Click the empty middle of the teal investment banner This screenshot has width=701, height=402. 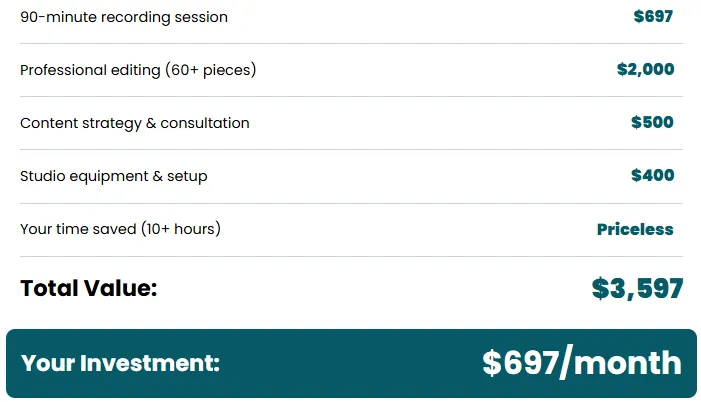[x=350, y=364]
